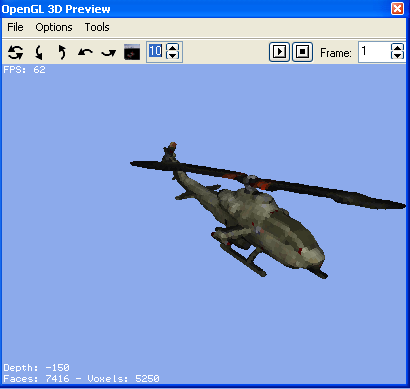Open the Tools menu

(97, 27)
